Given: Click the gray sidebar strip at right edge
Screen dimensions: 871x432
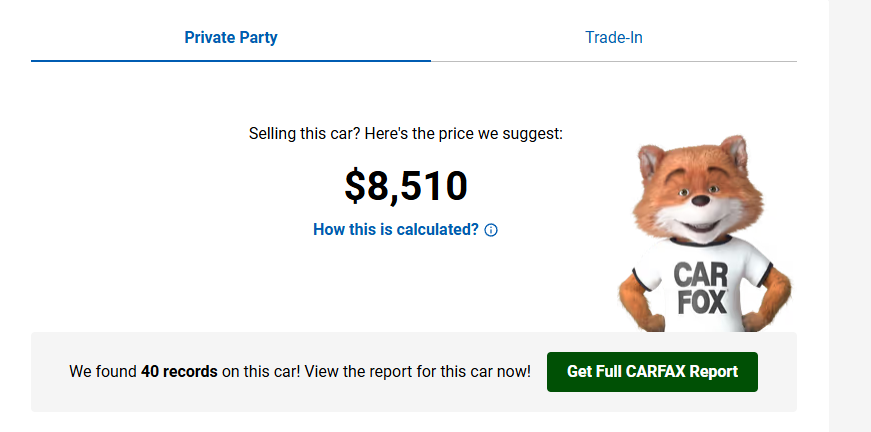Looking at the screenshot, I should pyautogui.click(x=850, y=216).
